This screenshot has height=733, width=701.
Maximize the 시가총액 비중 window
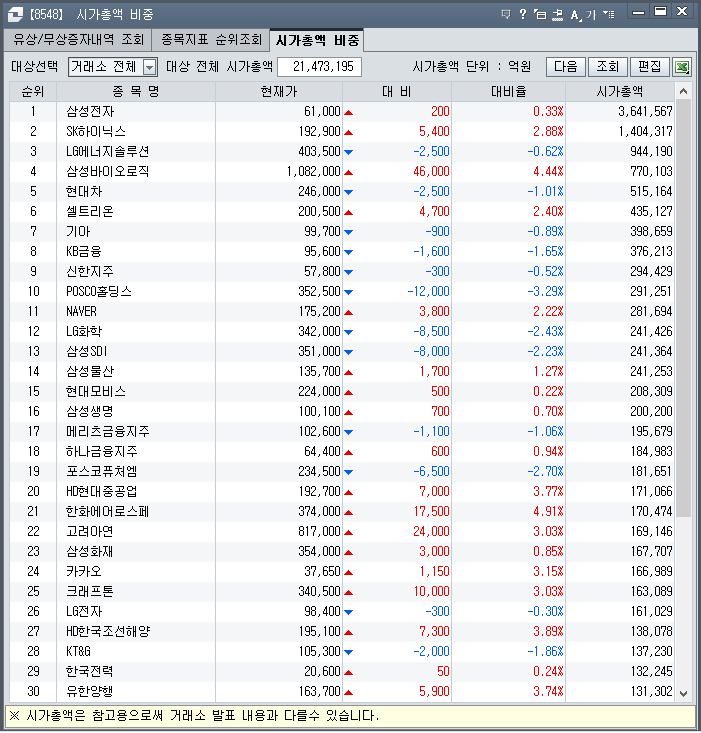click(x=660, y=12)
